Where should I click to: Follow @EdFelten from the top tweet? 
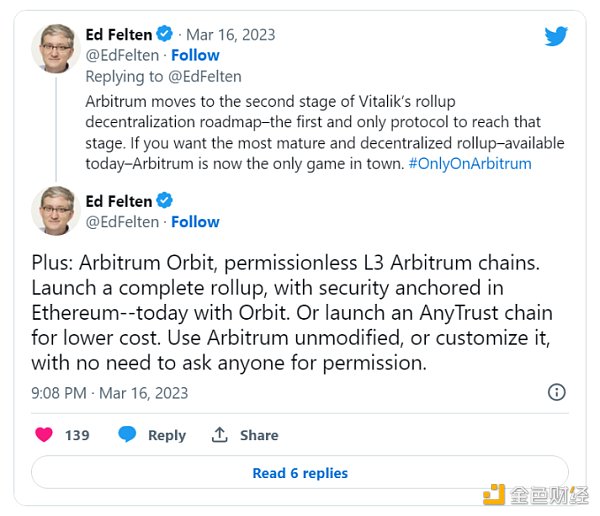coord(195,55)
